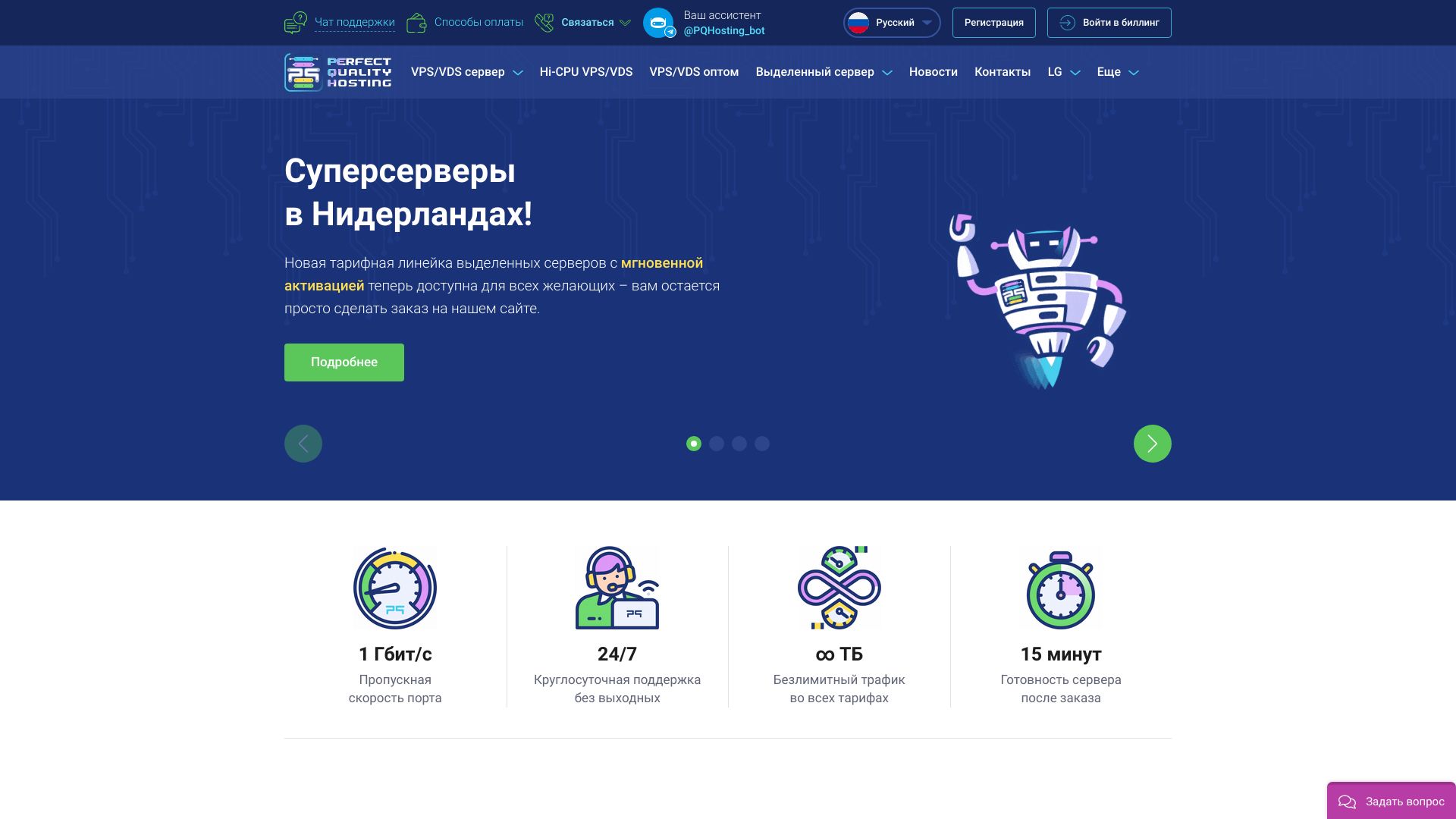
Task: Select the fourth slide indicator dot
Action: click(x=762, y=444)
